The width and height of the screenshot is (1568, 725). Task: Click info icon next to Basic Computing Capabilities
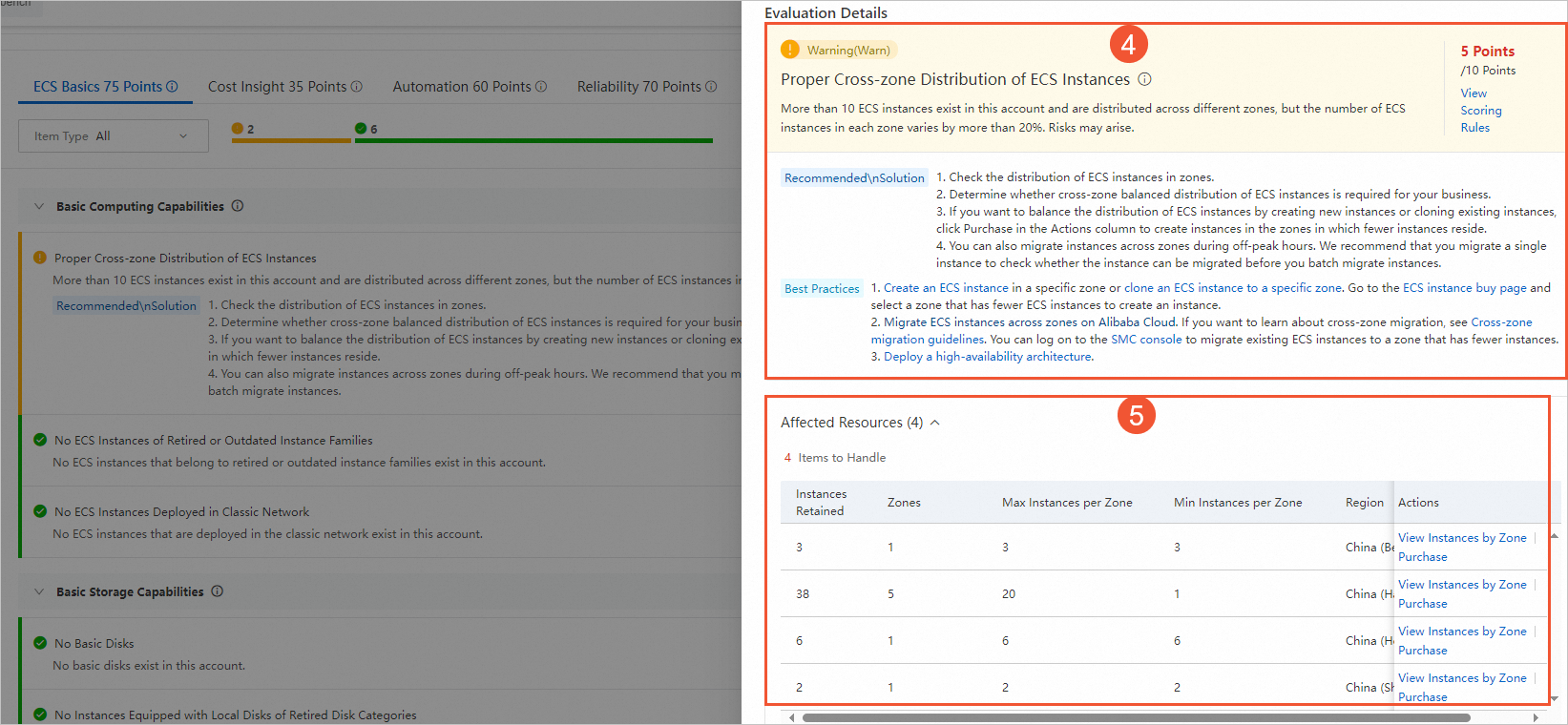[238, 206]
